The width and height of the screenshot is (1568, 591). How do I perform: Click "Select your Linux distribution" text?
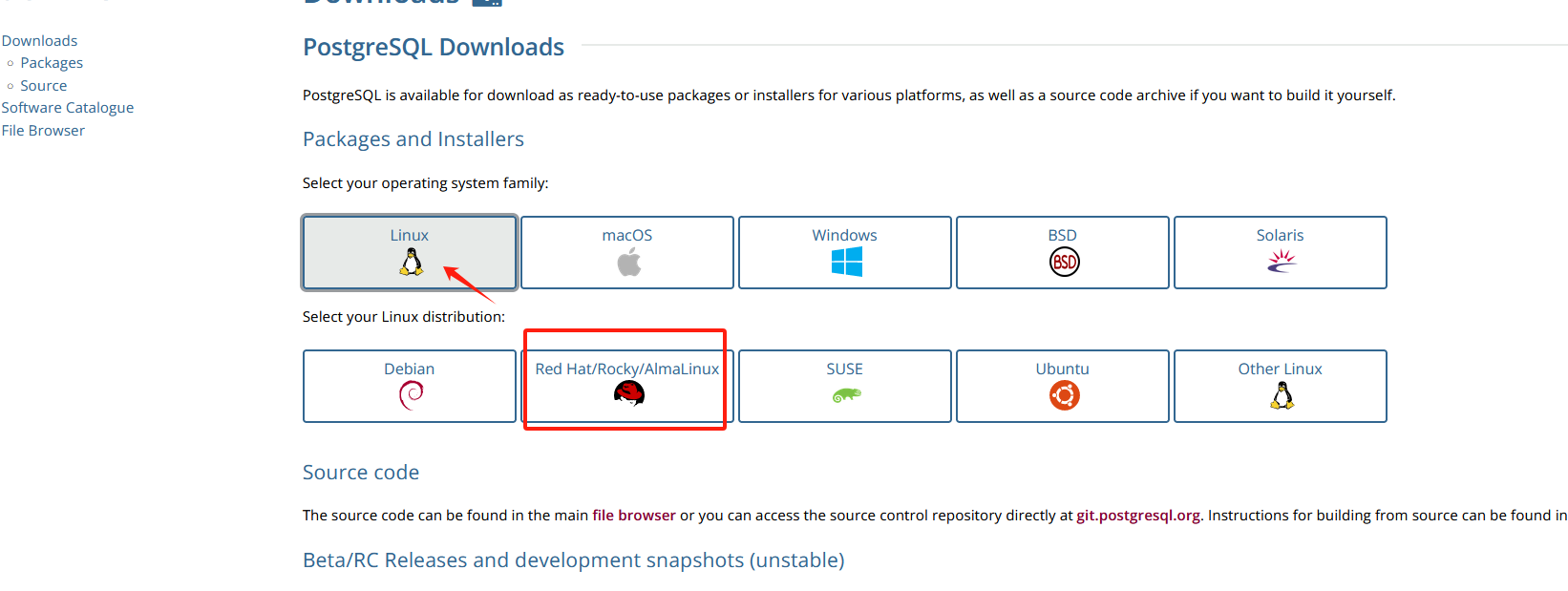click(404, 317)
